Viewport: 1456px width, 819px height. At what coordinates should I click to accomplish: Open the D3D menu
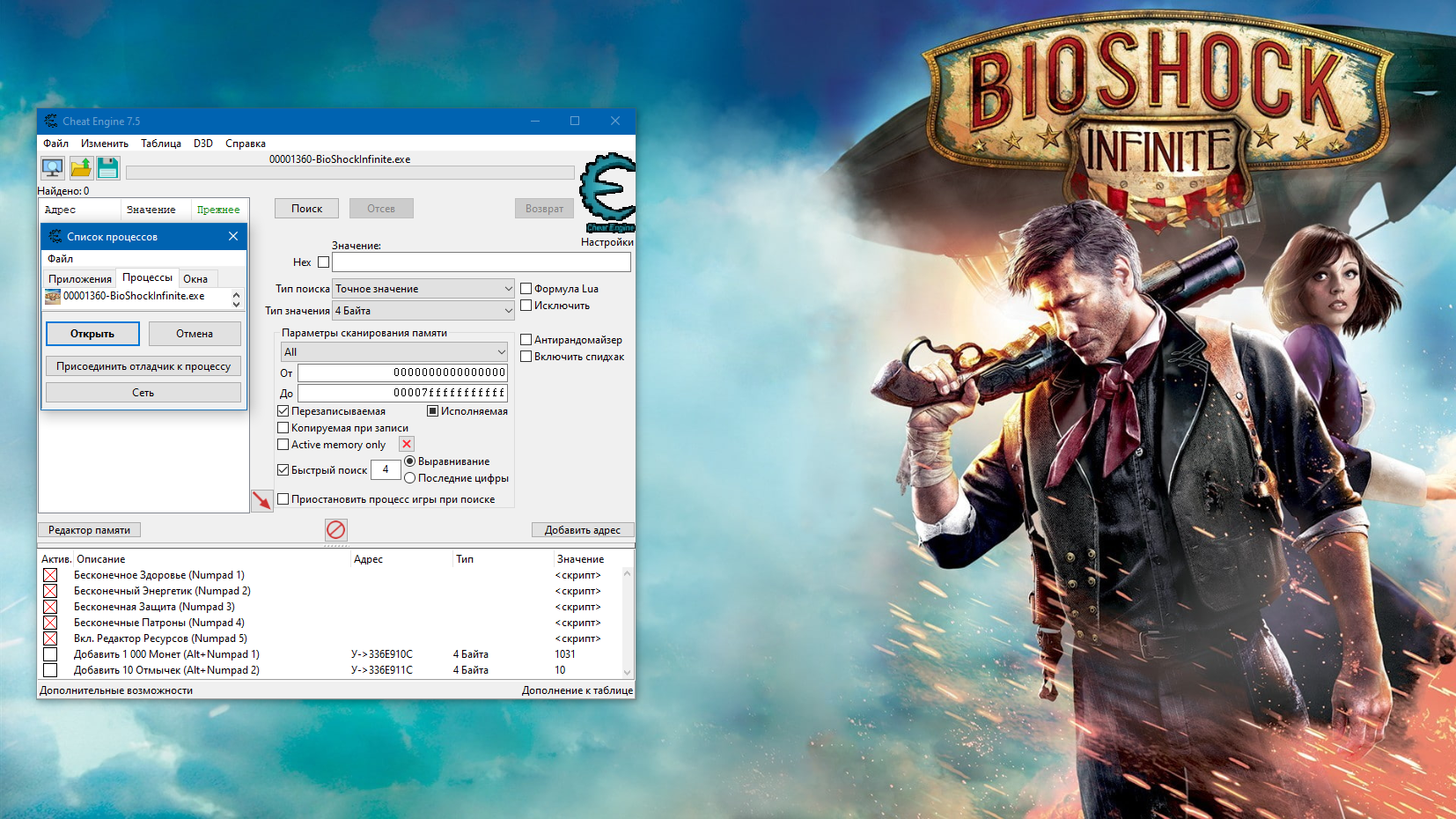click(x=203, y=144)
